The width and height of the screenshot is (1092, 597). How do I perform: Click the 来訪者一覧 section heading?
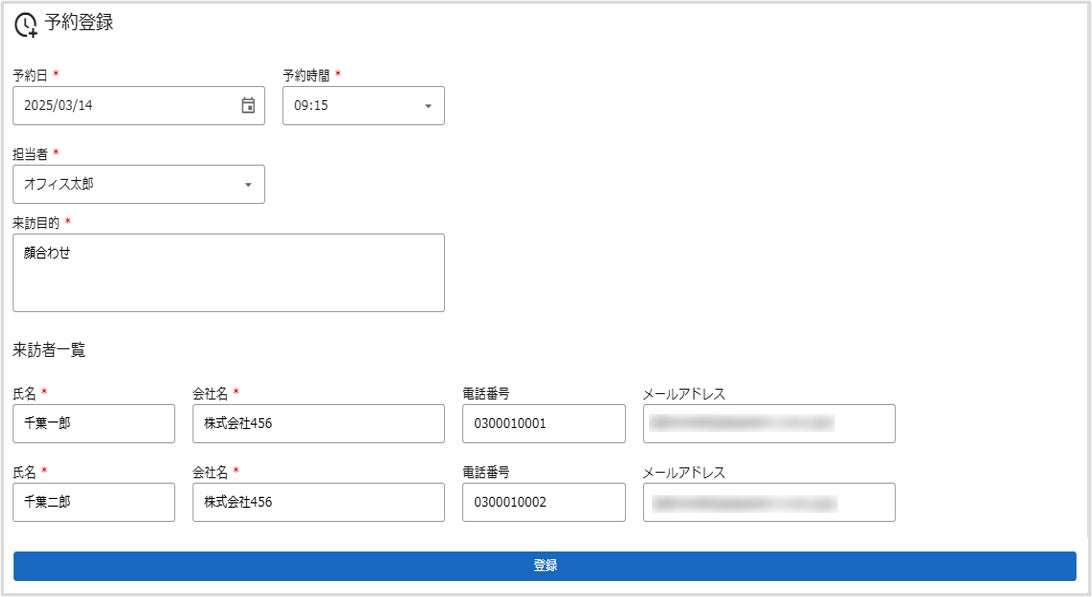(49, 350)
